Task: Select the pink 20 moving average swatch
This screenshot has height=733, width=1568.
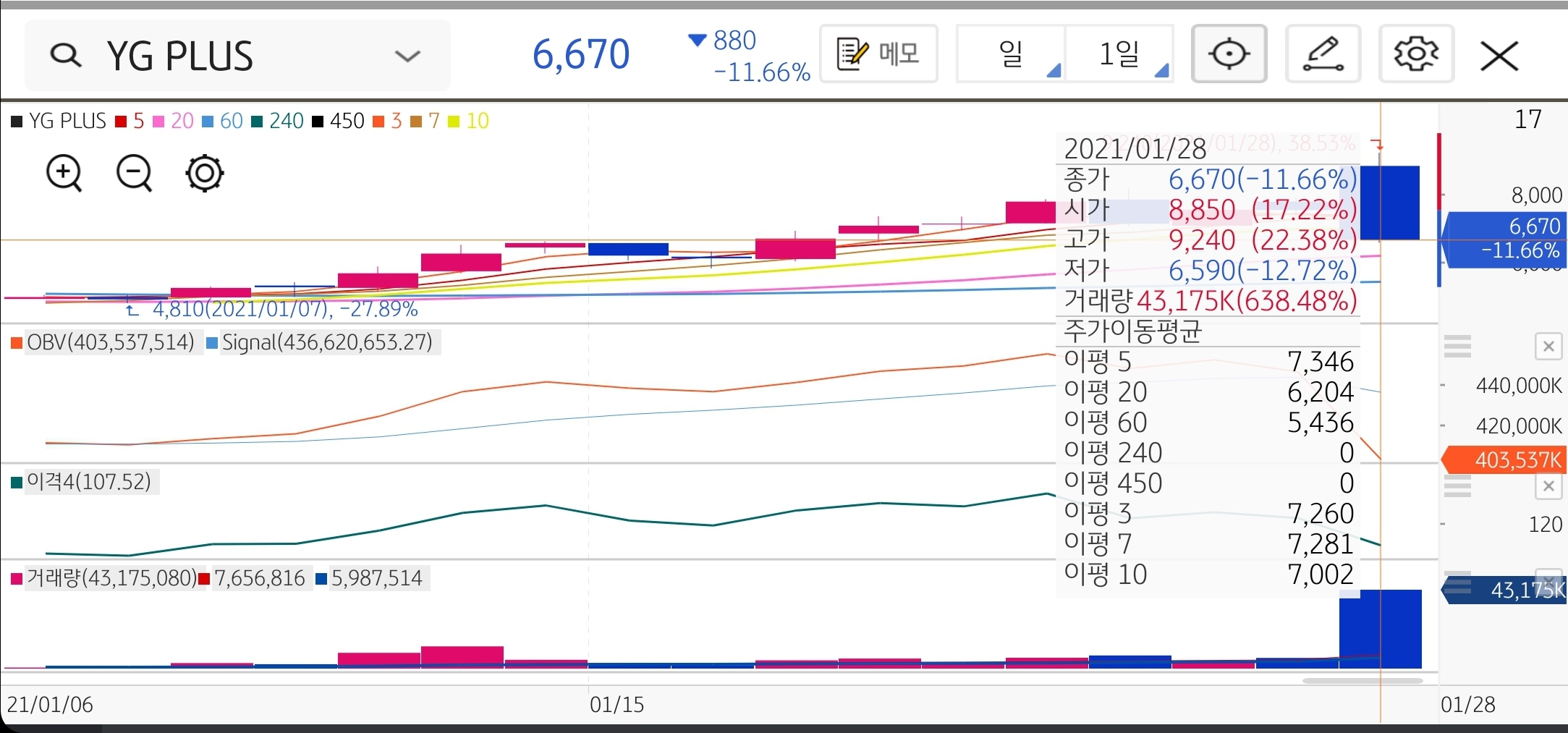Action: coord(158,121)
